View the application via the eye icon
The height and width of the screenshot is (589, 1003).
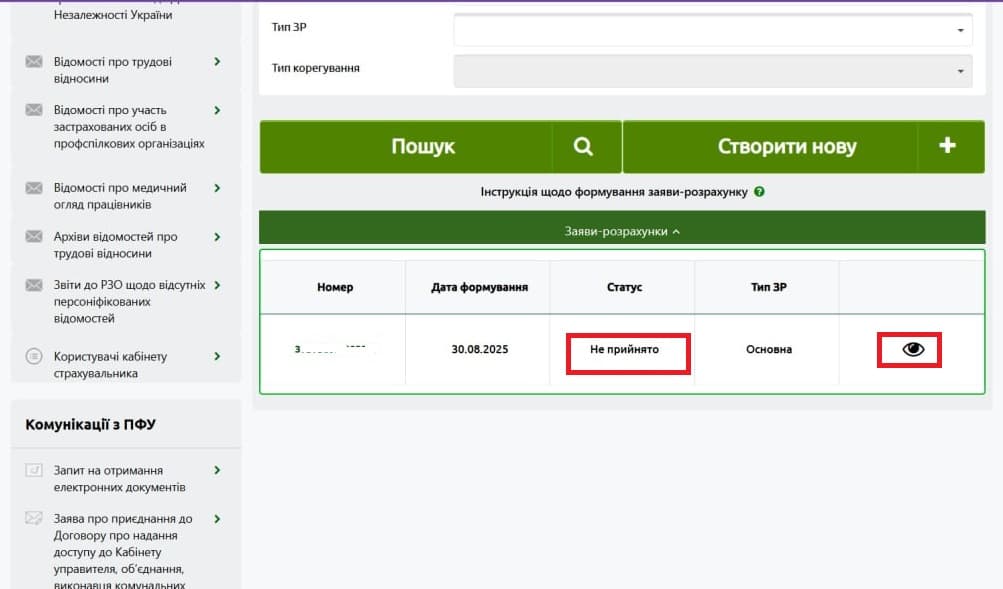(913, 349)
